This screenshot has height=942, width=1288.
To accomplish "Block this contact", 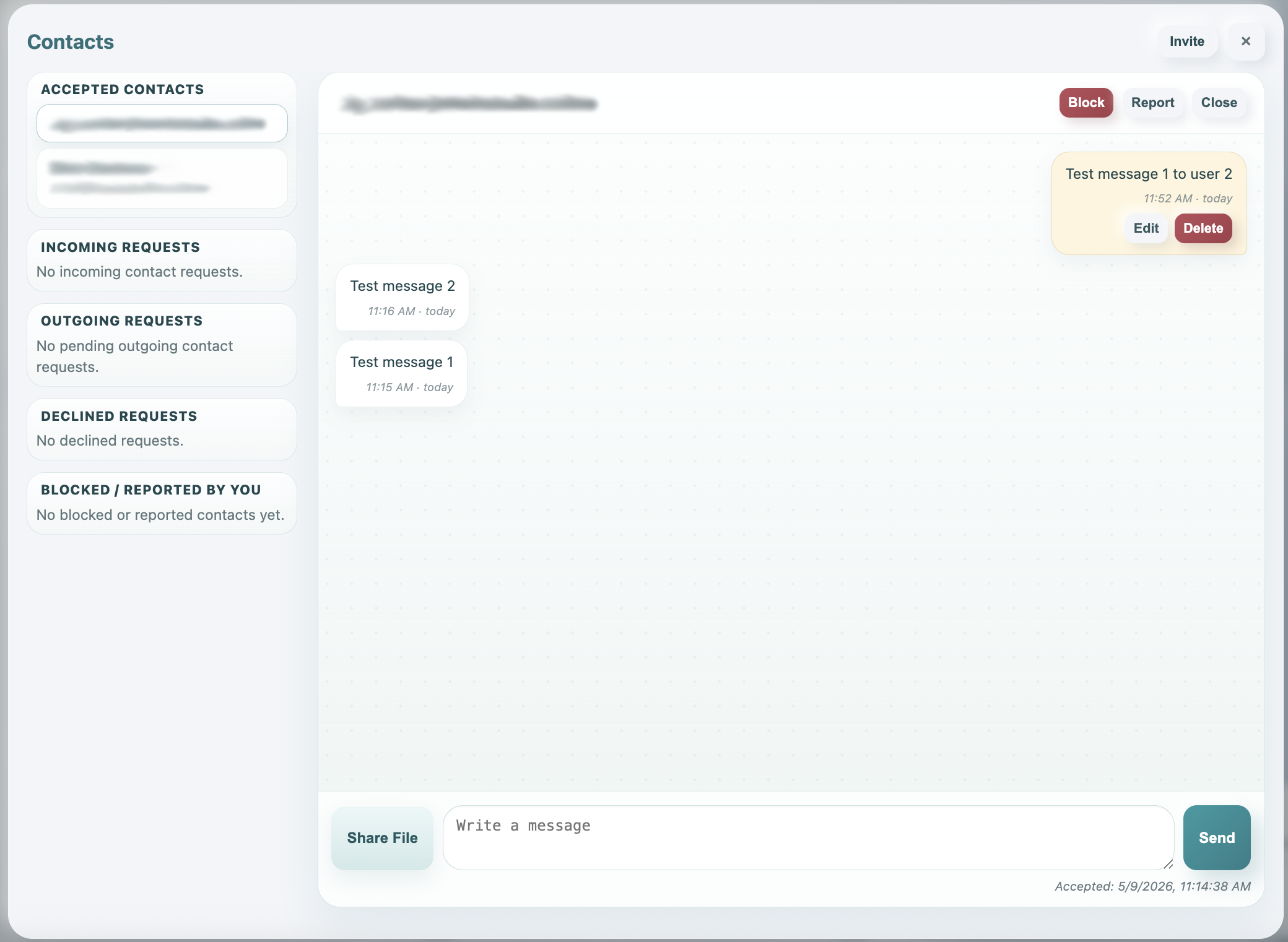I will [1086, 103].
